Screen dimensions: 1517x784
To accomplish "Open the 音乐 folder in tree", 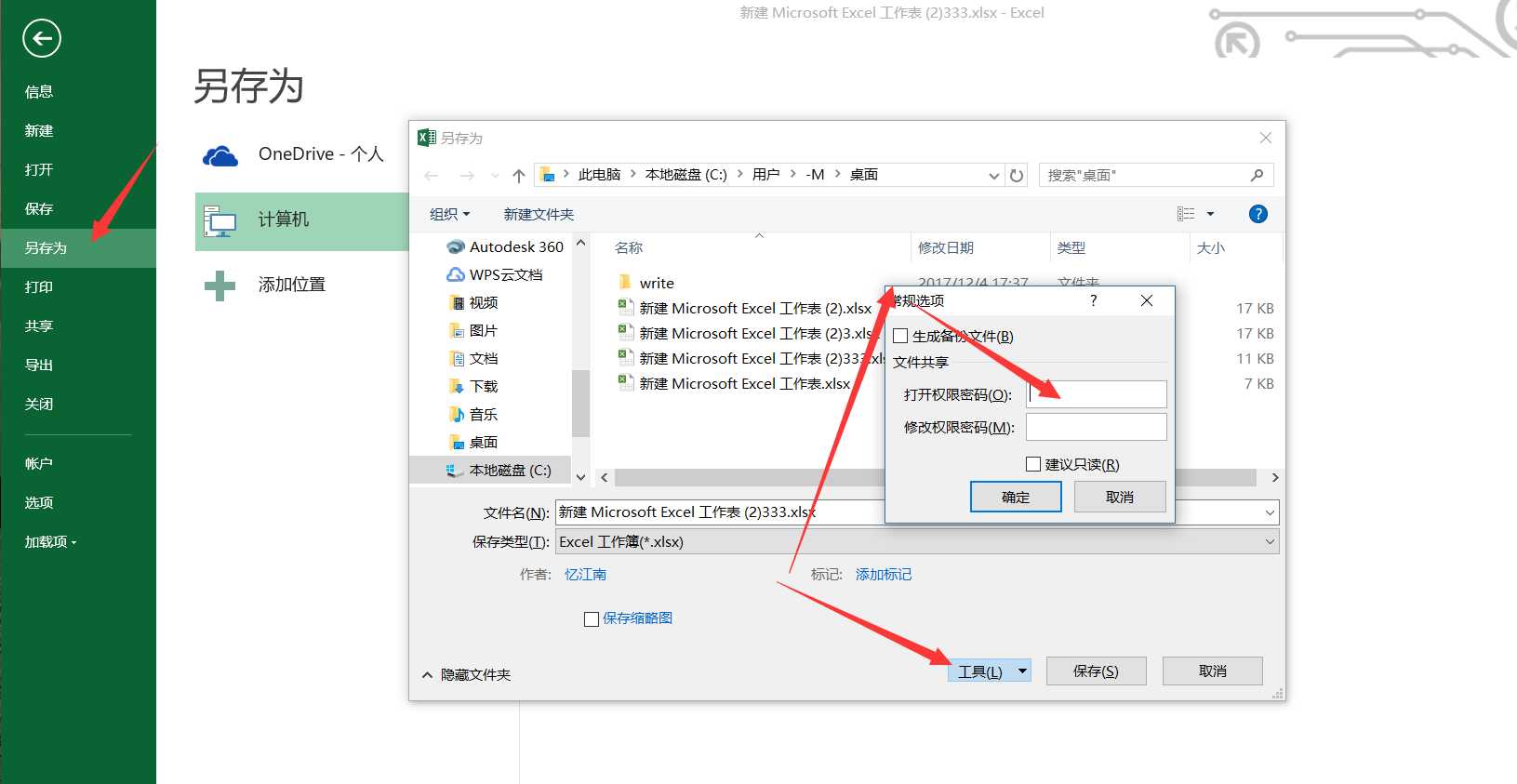I will tap(474, 414).
